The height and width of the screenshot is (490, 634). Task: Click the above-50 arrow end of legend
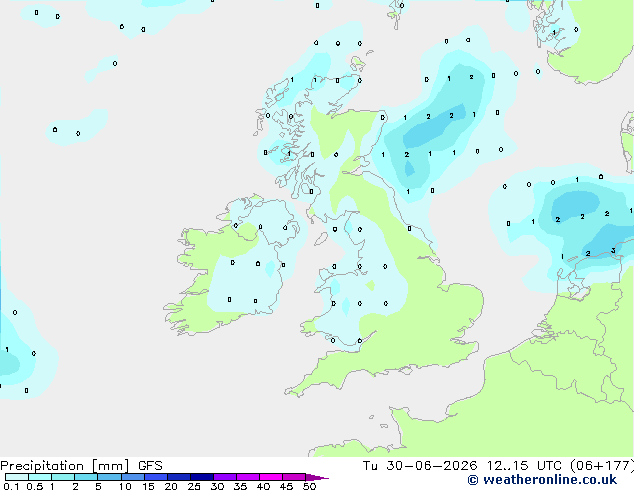(x=317, y=477)
